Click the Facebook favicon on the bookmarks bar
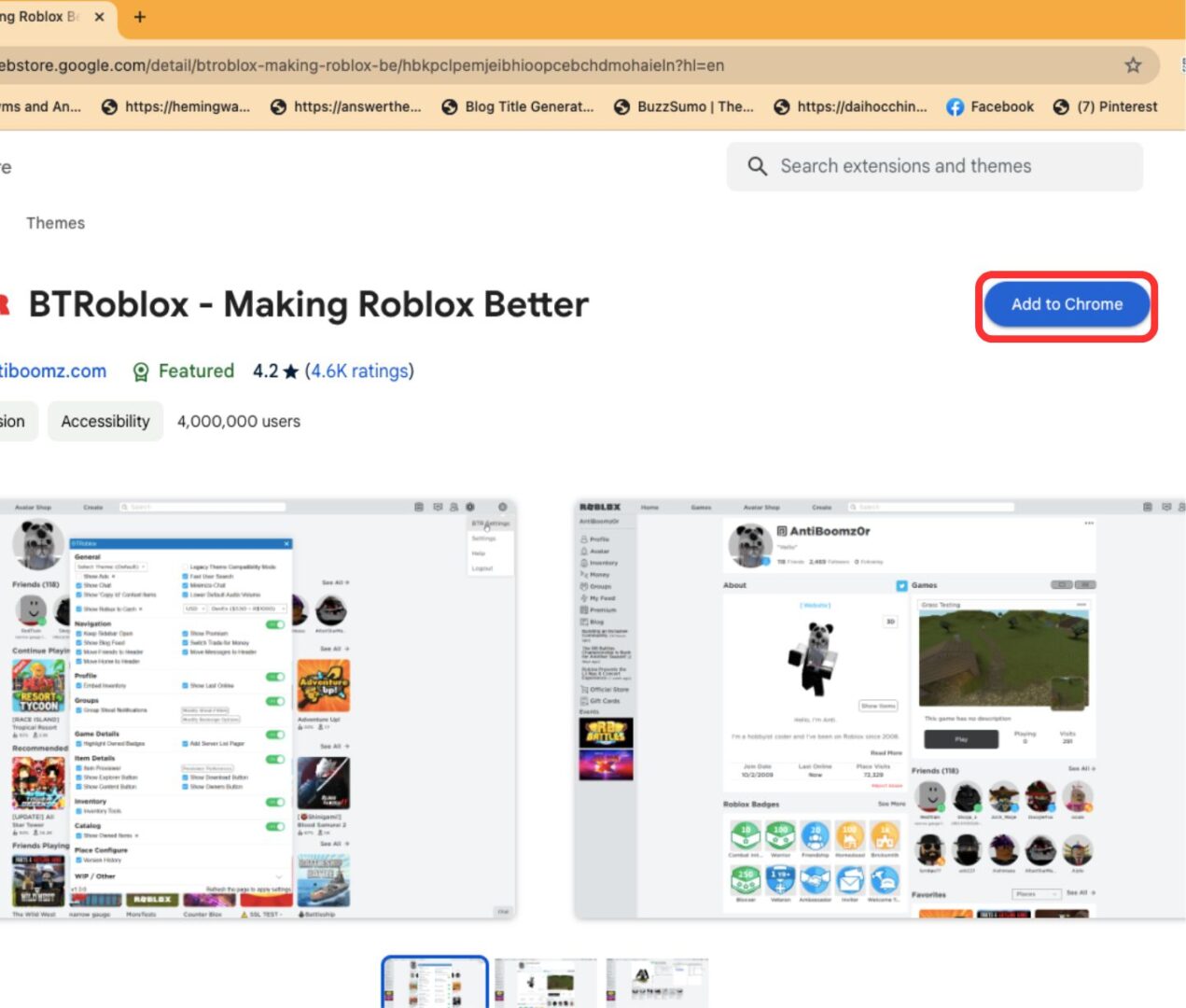Image resolution: width=1186 pixels, height=1008 pixels. [955, 106]
